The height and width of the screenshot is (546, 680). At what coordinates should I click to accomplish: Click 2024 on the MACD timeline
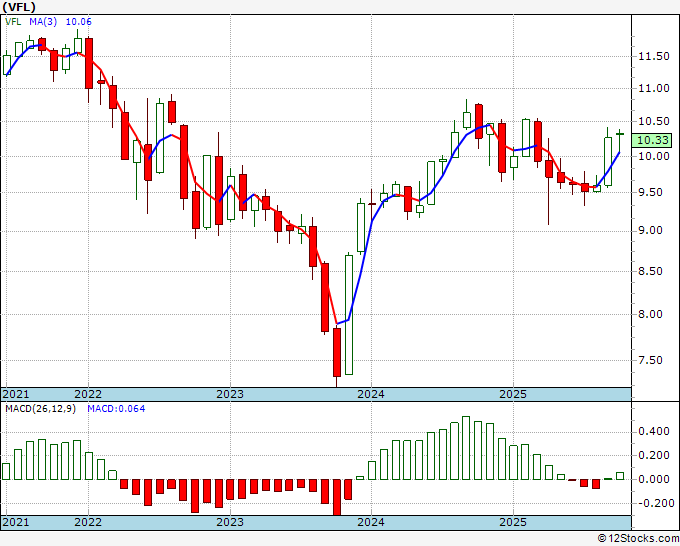(371, 522)
